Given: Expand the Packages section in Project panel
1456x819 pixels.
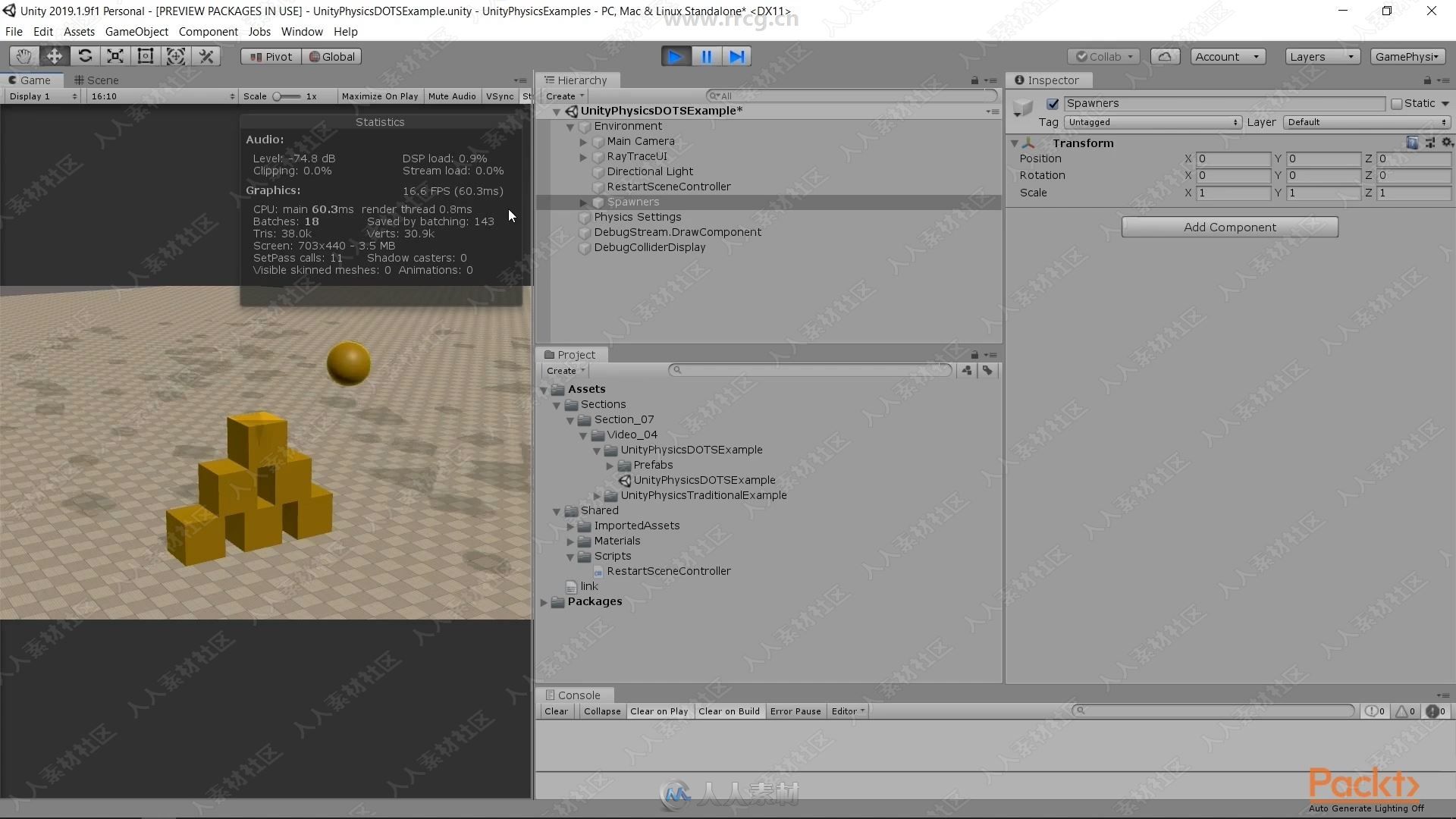Looking at the screenshot, I should point(545,601).
